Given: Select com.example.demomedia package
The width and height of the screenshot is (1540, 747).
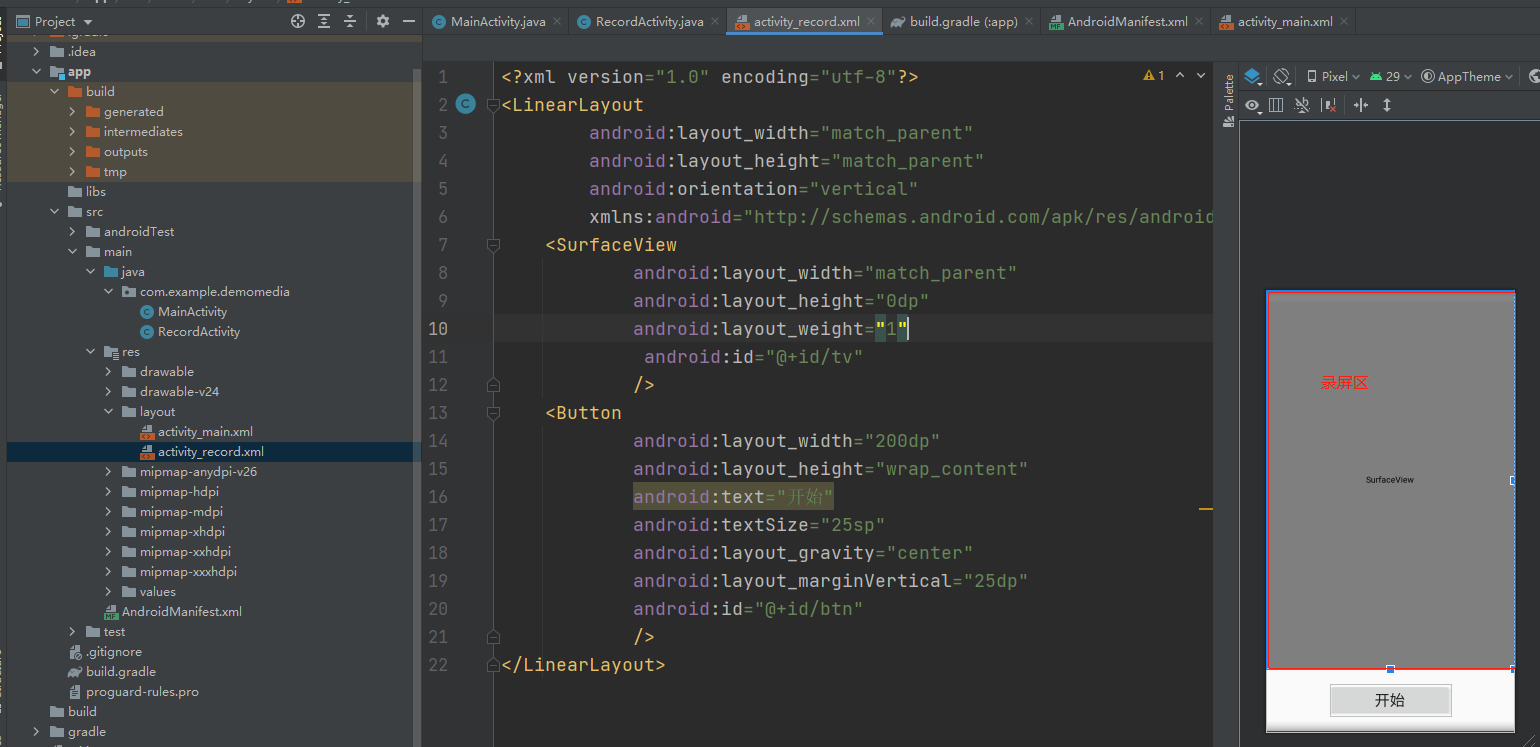Looking at the screenshot, I should 206,292.
